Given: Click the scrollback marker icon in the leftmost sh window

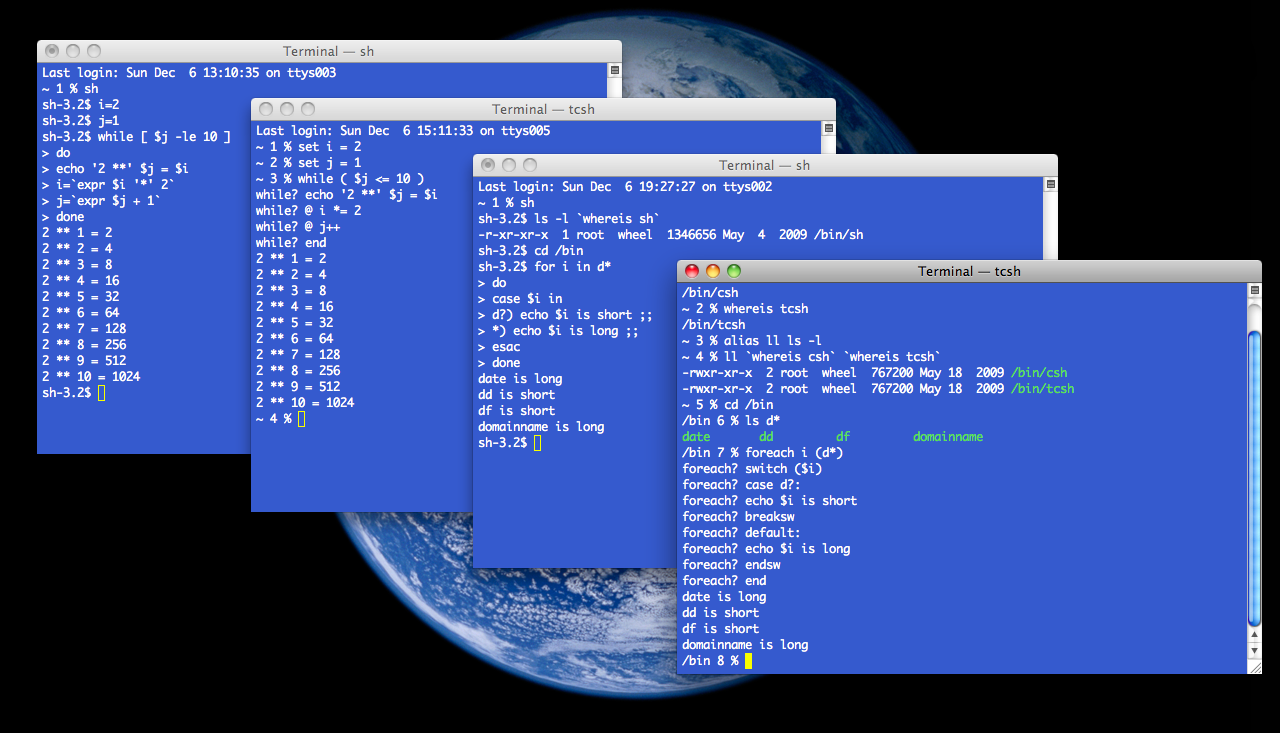Looking at the screenshot, I should point(613,71).
